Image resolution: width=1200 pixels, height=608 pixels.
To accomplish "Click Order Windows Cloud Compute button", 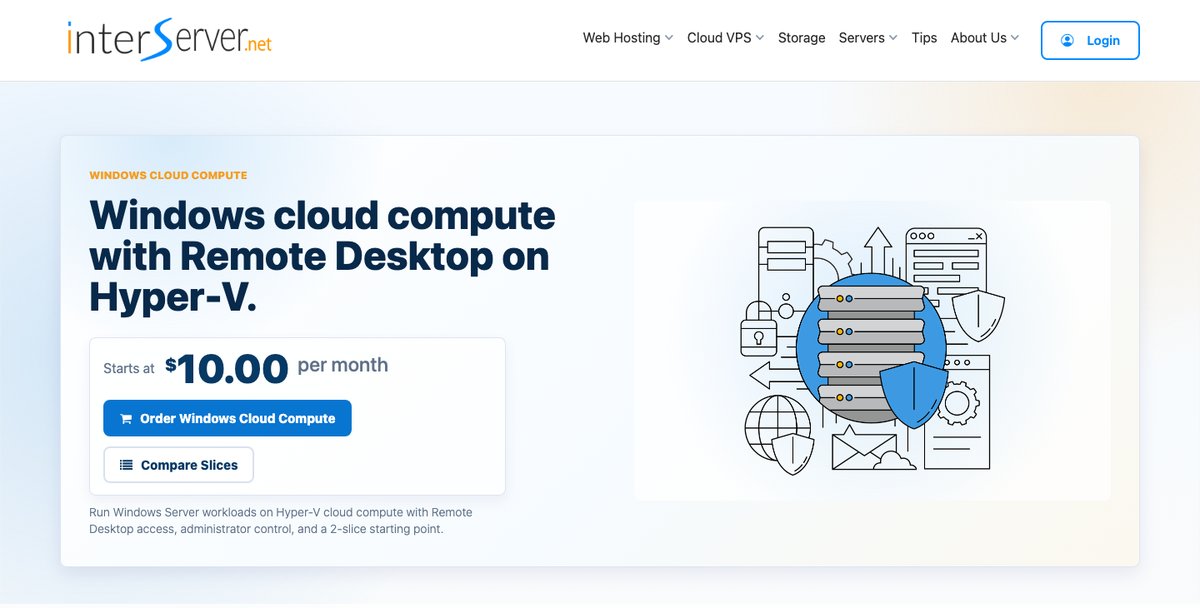I will click(x=227, y=418).
